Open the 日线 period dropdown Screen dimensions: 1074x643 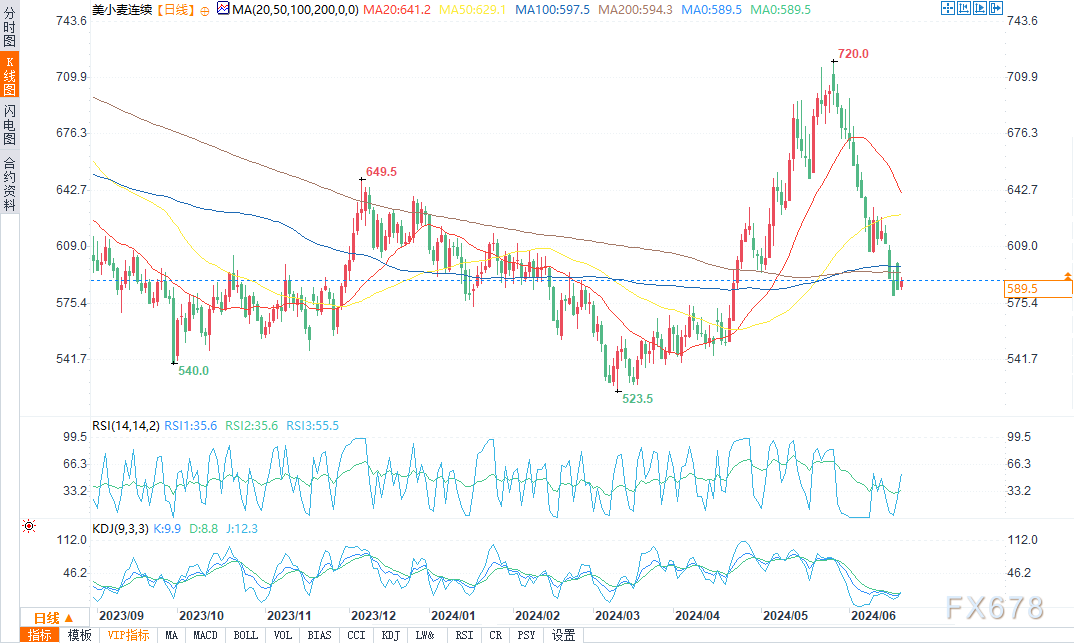pos(46,617)
